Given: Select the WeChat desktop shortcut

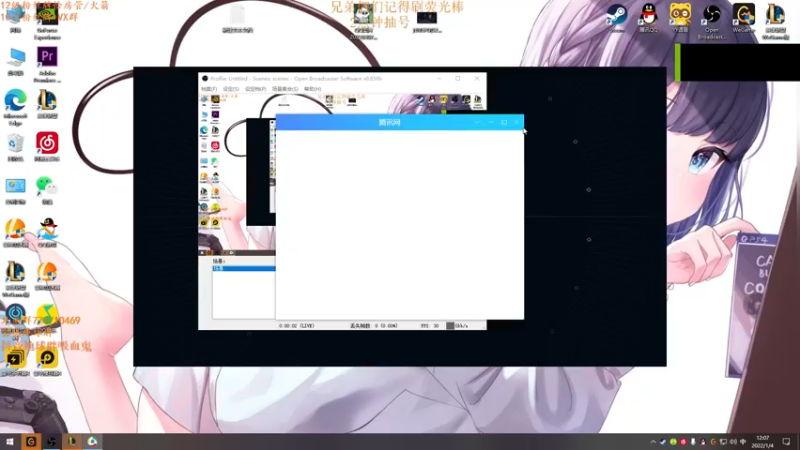Looking at the screenshot, I should [x=47, y=190].
